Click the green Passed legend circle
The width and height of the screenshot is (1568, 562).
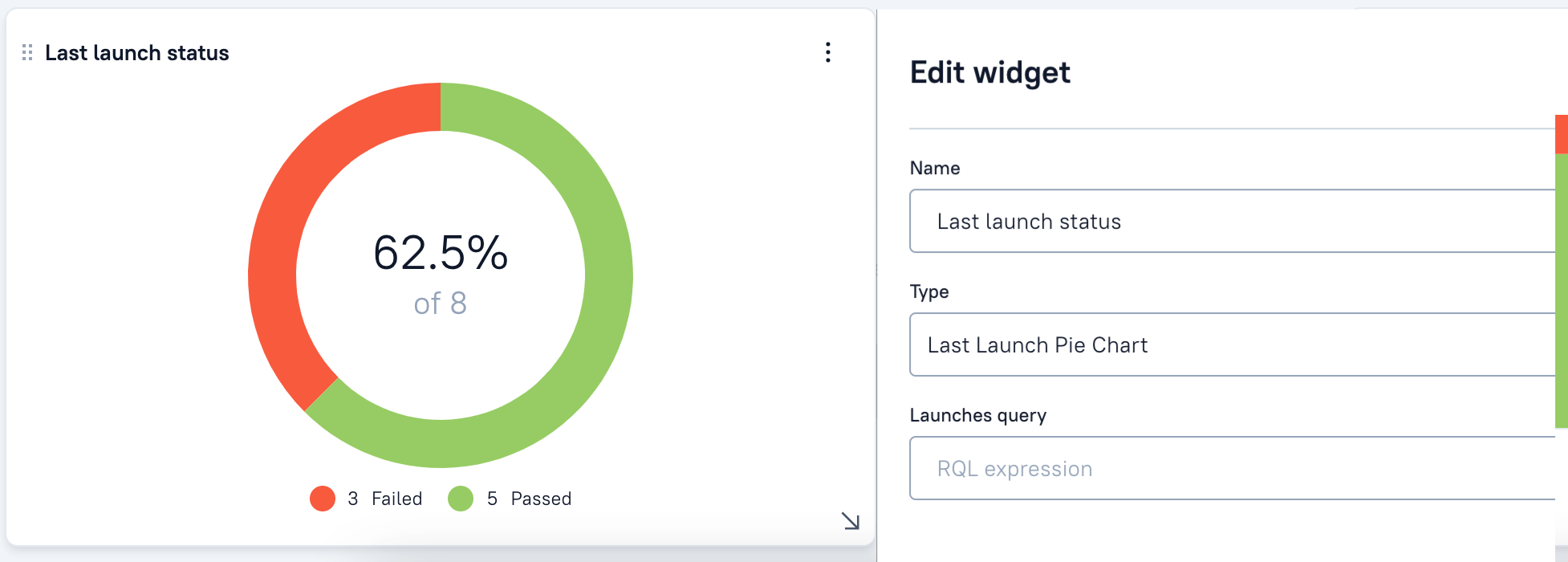pos(461,499)
